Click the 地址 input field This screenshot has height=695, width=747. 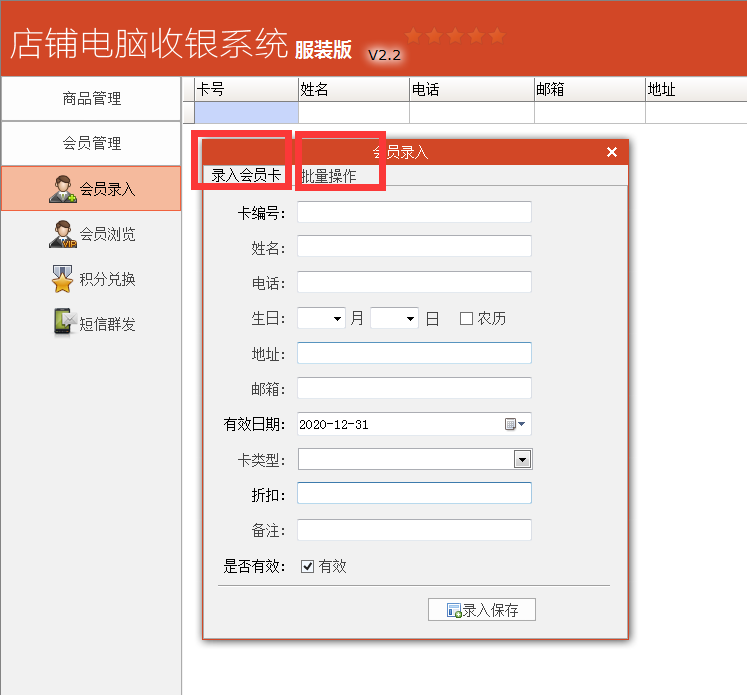coord(414,353)
